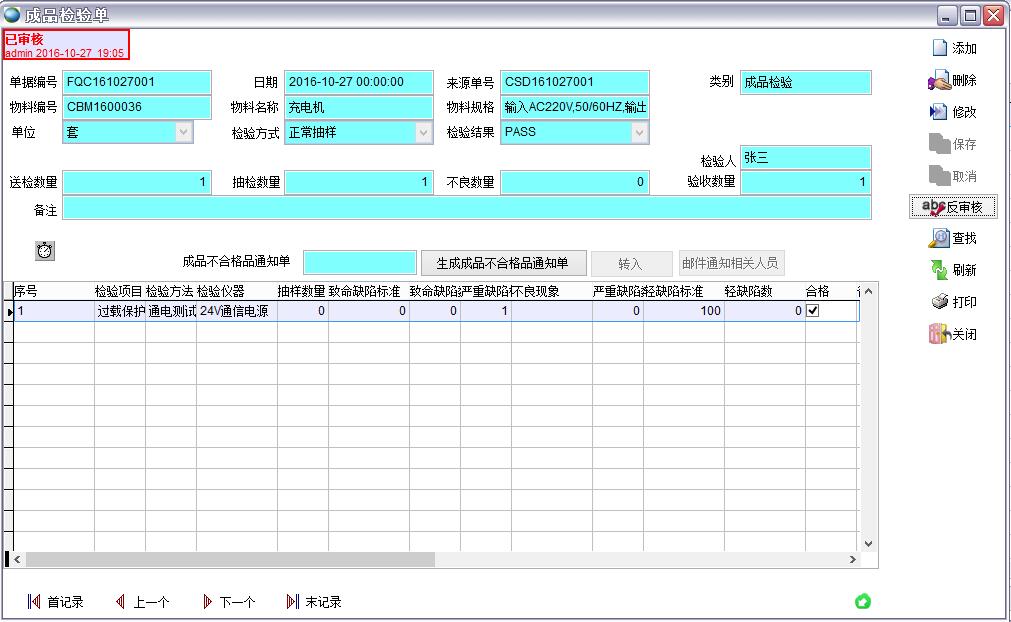
Task: Click the grid's horizontal scrollbar thumb
Action: 230,560
